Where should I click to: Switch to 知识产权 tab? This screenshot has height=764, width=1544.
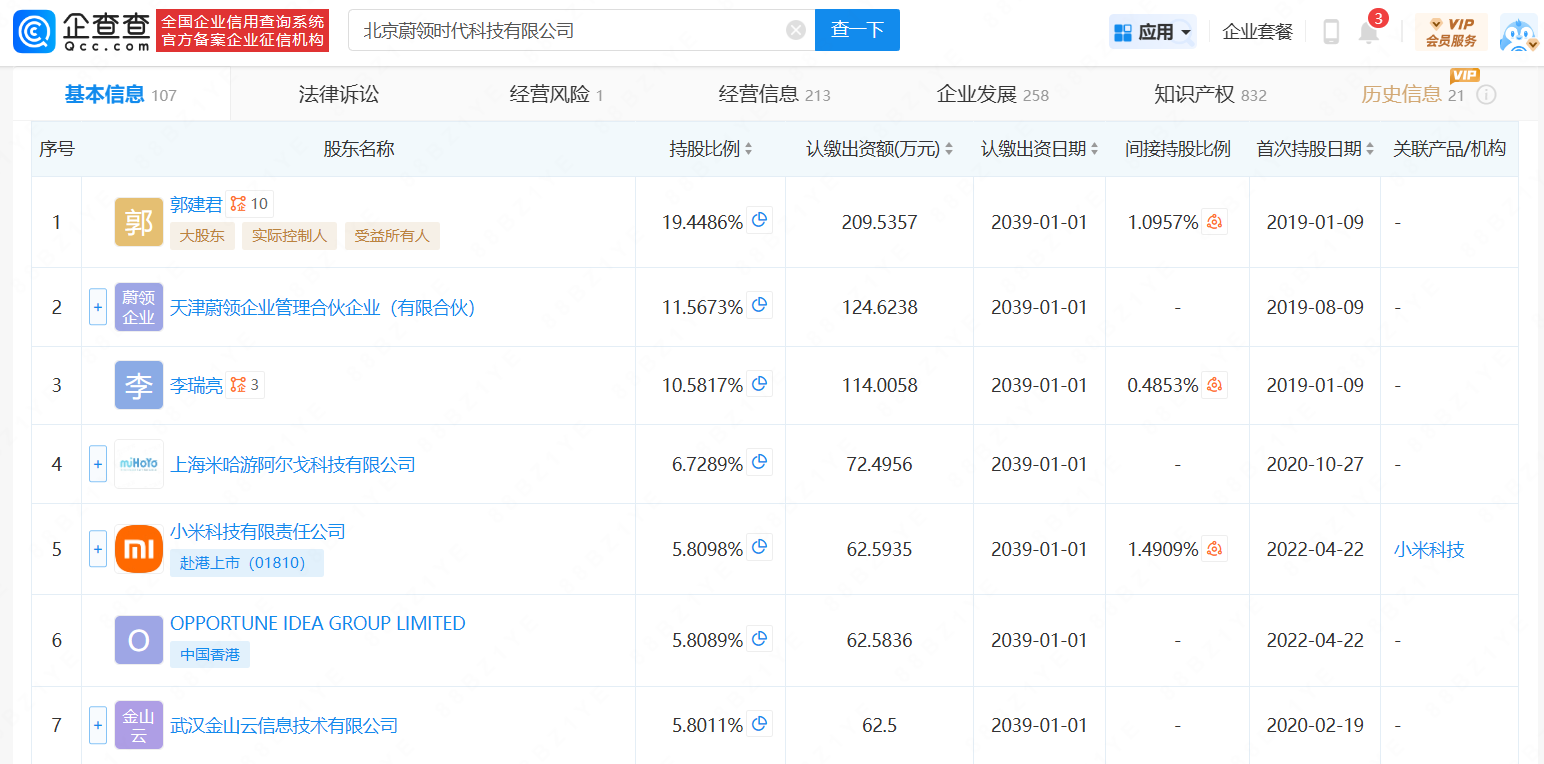[1210, 95]
